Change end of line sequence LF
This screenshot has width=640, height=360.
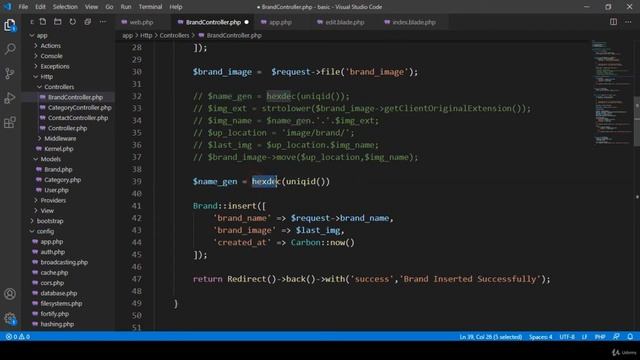pyautogui.click(x=584, y=337)
